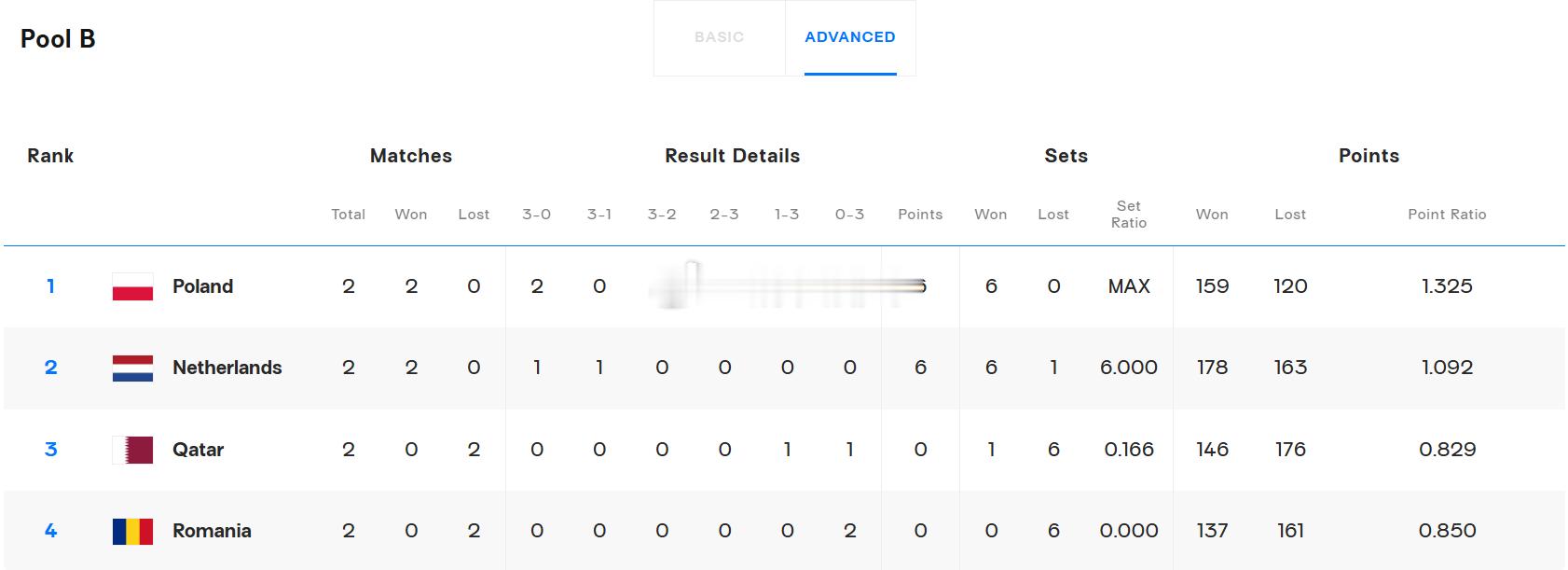Click the Romania flag icon
Image resolution: width=1568 pixels, height=570 pixels.
point(132,531)
